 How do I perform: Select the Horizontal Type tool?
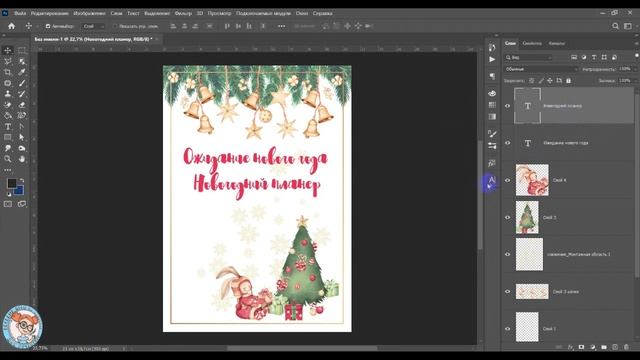point(8,127)
